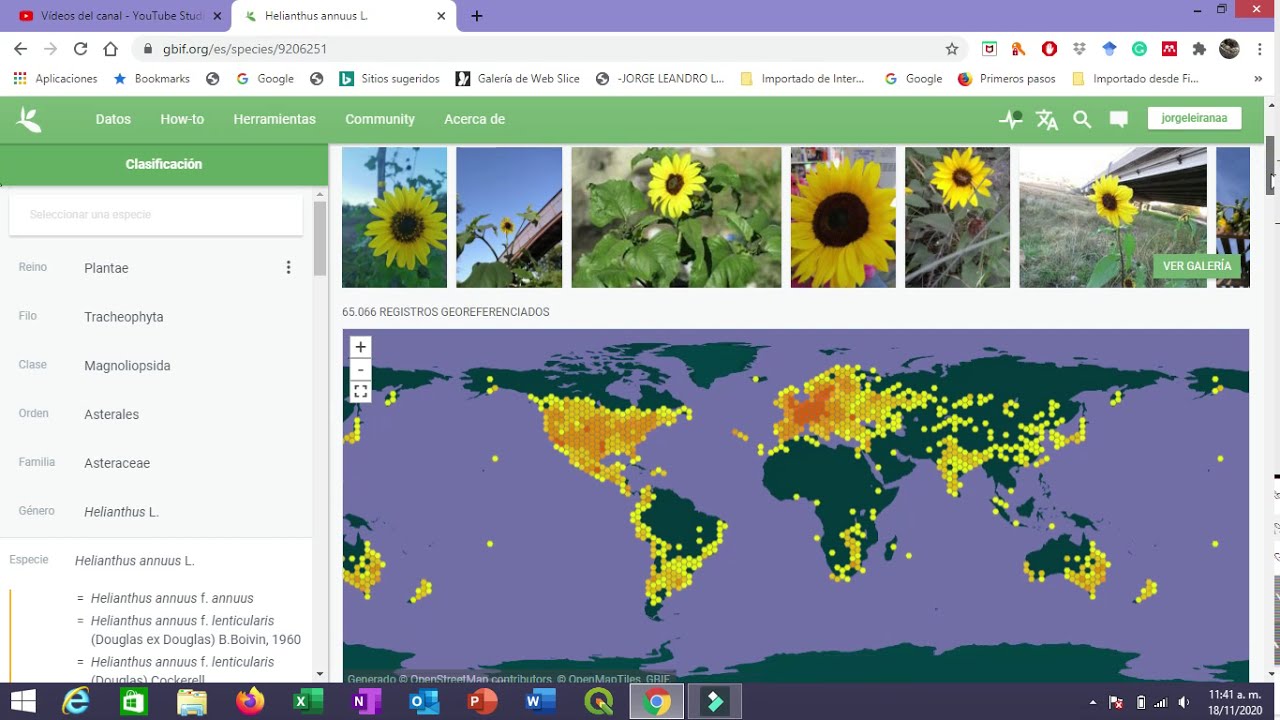Open the Datos menu
Viewport: 1280px width, 720px height.
(x=113, y=119)
